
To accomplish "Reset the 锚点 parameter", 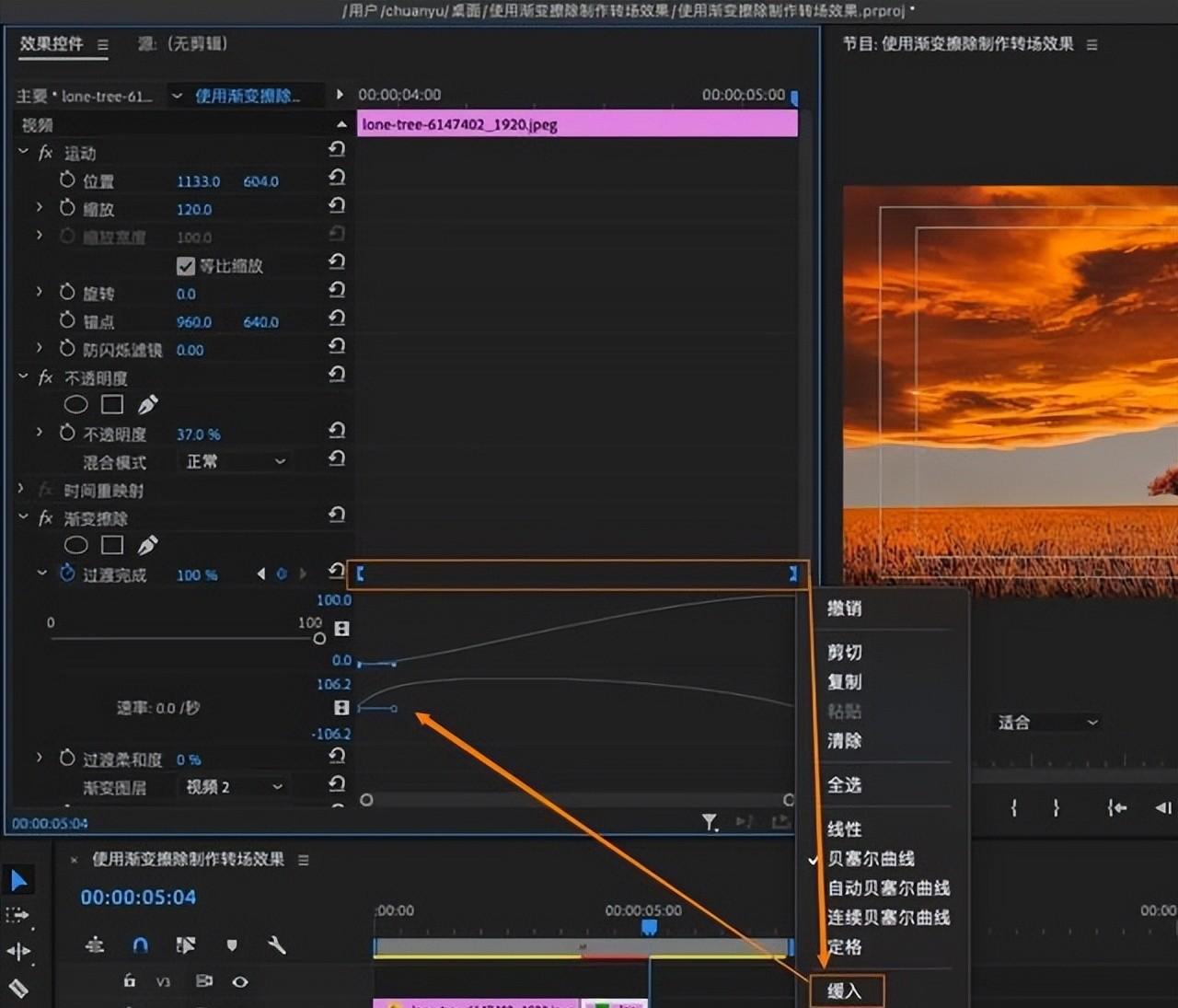I will [x=337, y=319].
